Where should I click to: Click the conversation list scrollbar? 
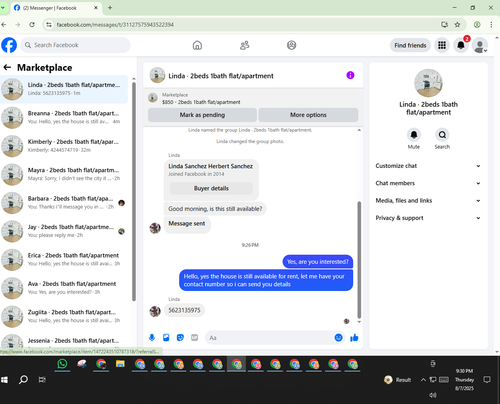[x=134, y=191]
